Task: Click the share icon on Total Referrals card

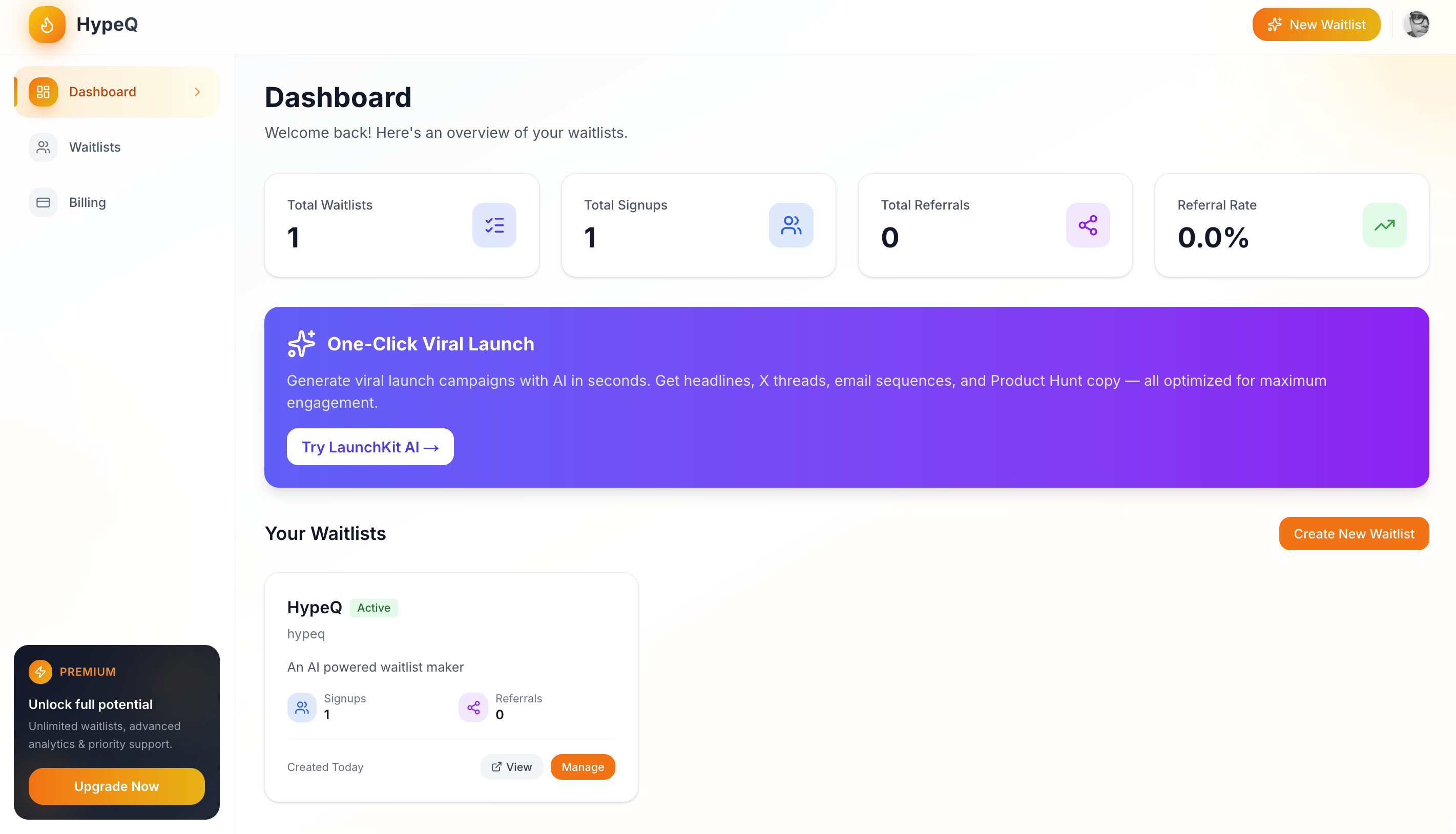Action: [x=1088, y=225]
